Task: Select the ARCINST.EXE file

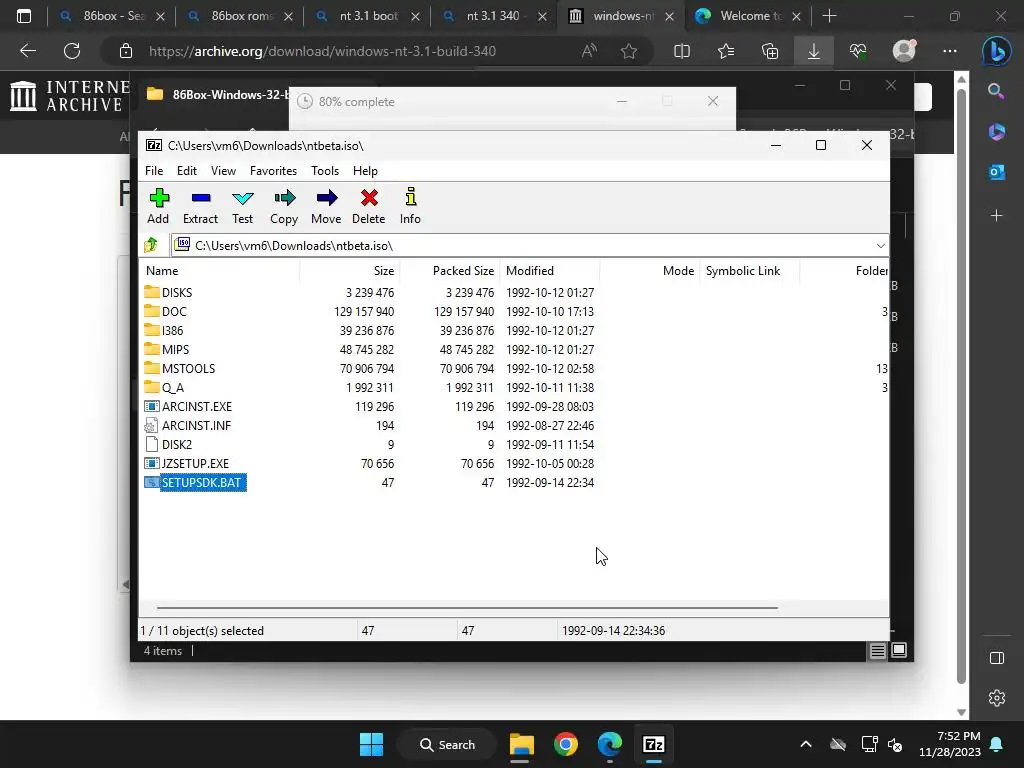Action: click(x=188, y=406)
